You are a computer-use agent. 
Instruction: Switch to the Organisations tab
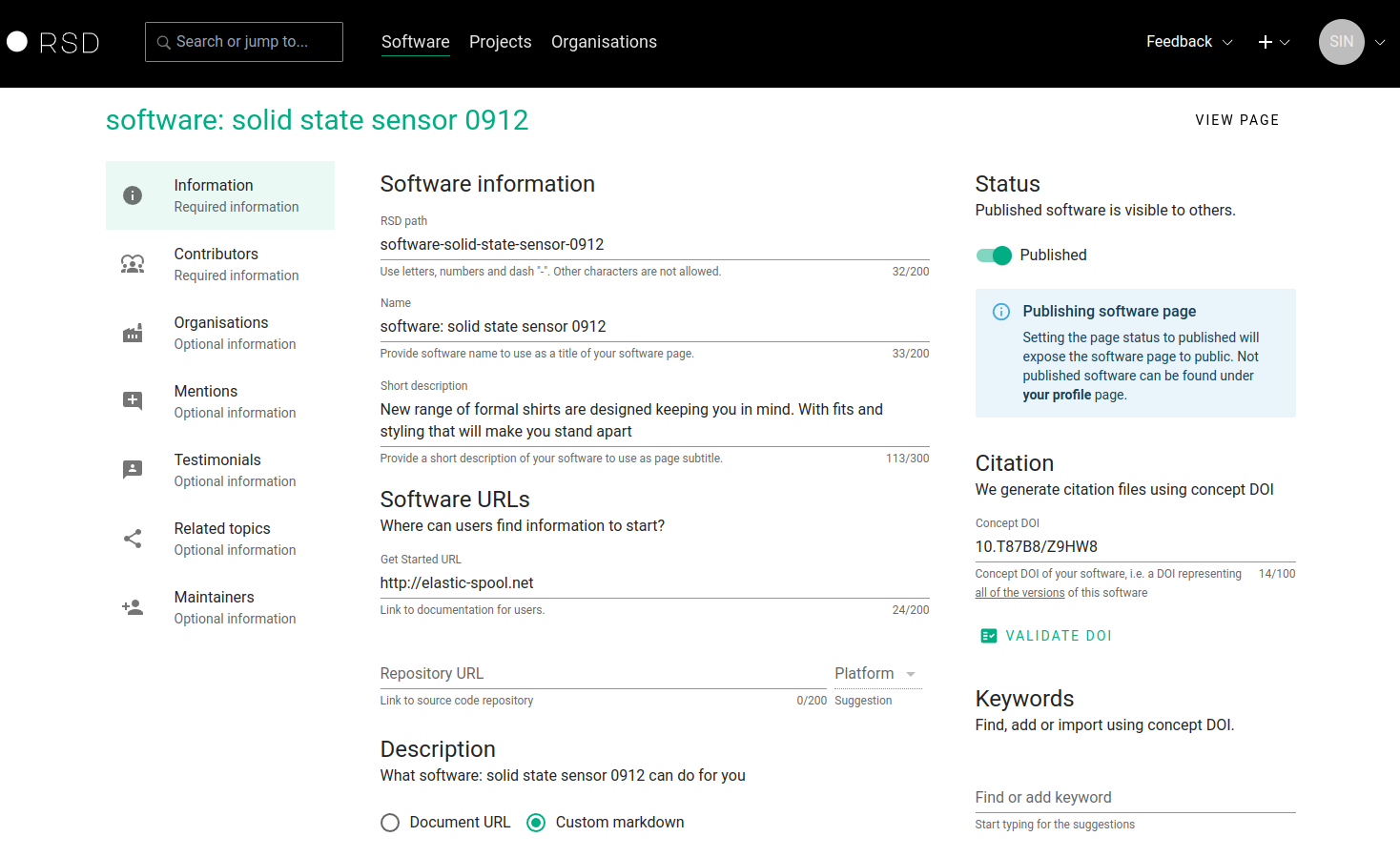[x=604, y=42]
